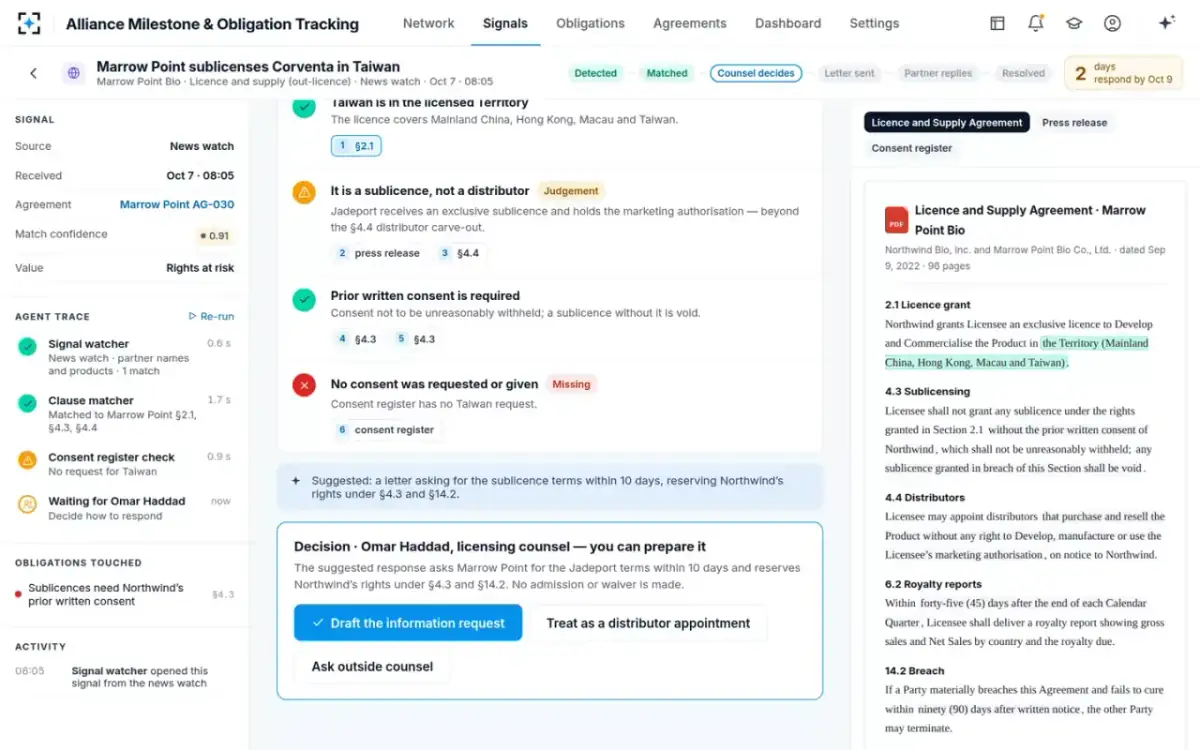Click the Counsel decides stage pill
Image resolution: width=1200 pixels, height=750 pixels.
(756, 73)
